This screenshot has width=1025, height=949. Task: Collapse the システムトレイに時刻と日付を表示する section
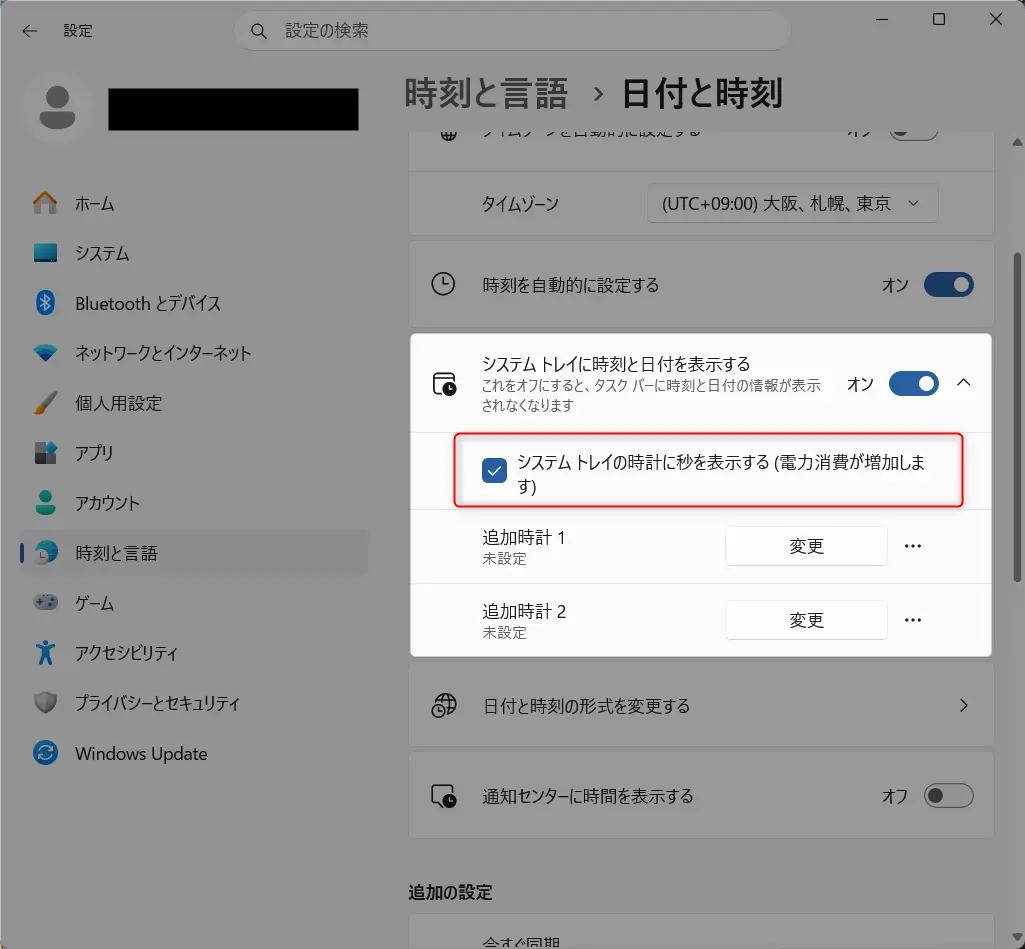point(963,383)
